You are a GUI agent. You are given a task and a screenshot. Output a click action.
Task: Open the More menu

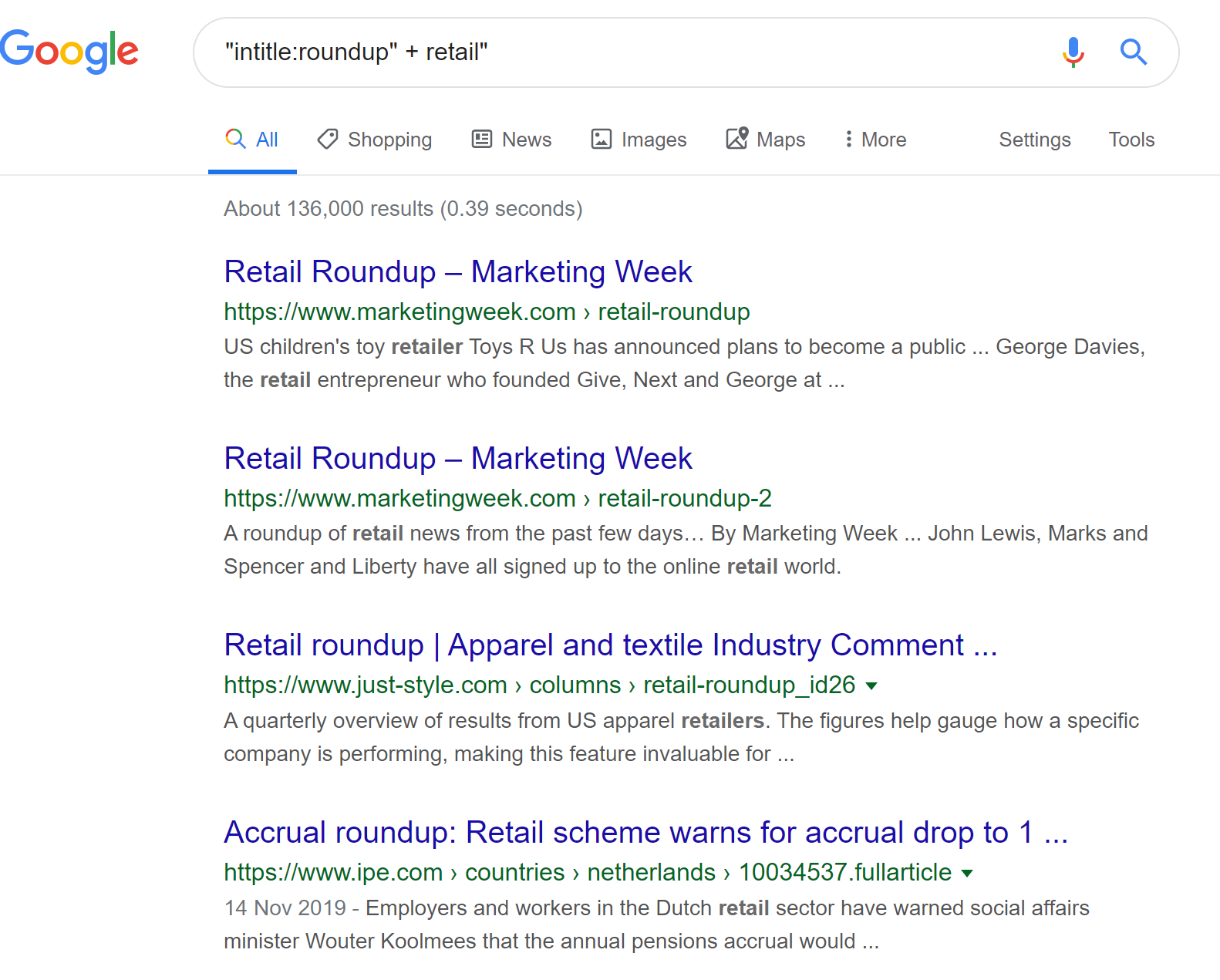point(875,140)
